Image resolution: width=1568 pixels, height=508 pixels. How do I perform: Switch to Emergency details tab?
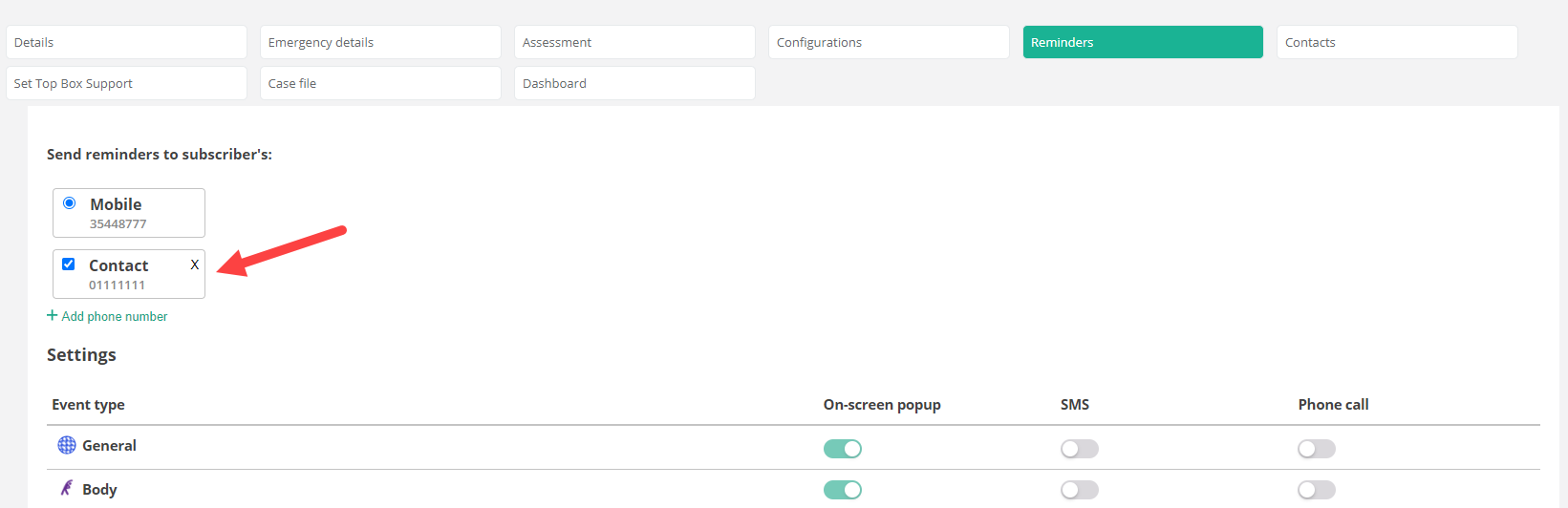point(380,42)
